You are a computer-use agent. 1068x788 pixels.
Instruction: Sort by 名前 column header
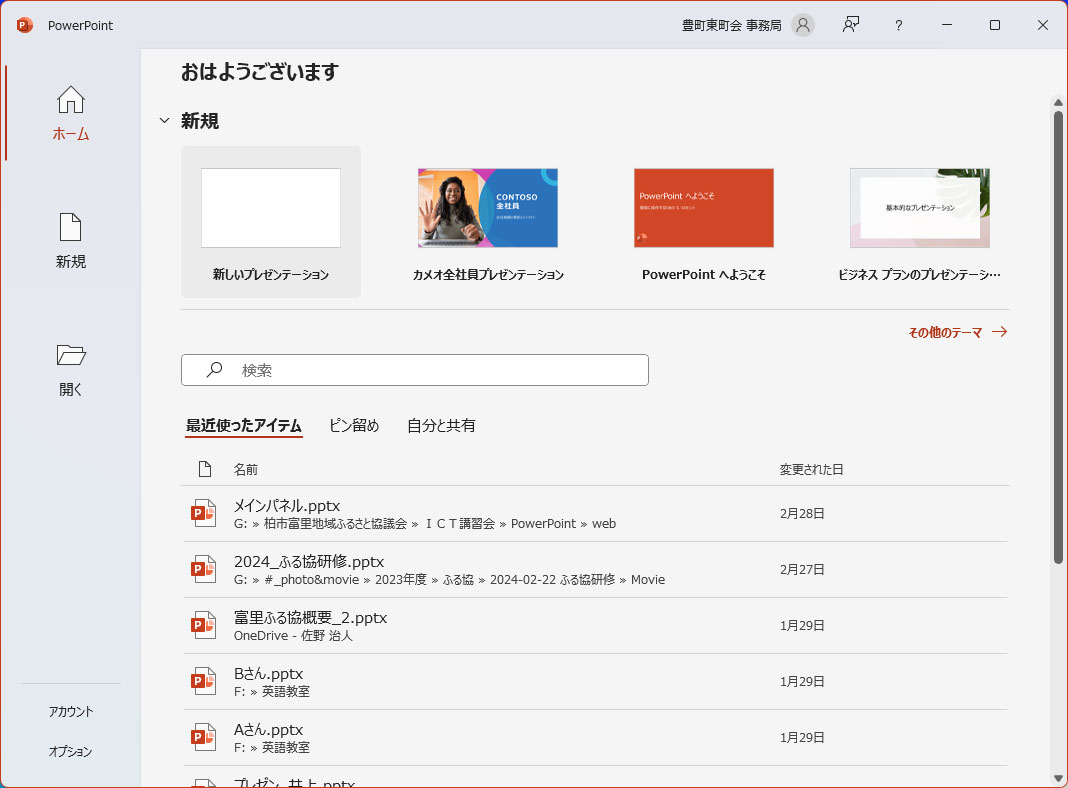pos(246,469)
